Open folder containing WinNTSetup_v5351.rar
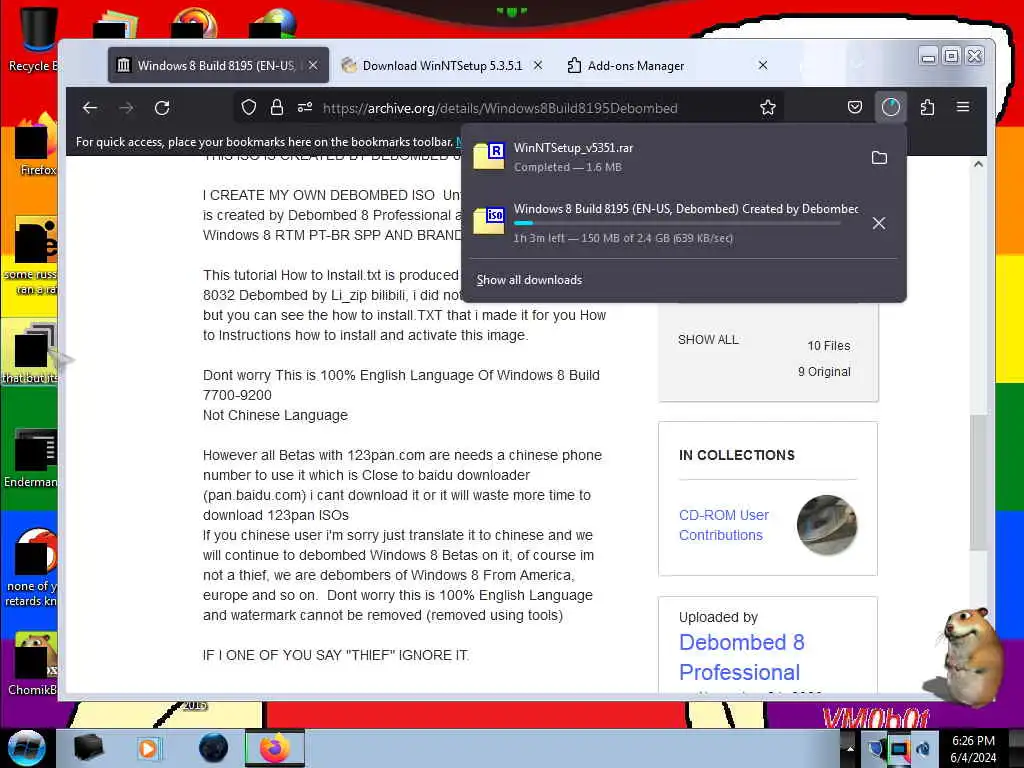The image size is (1024, 768). (x=879, y=157)
